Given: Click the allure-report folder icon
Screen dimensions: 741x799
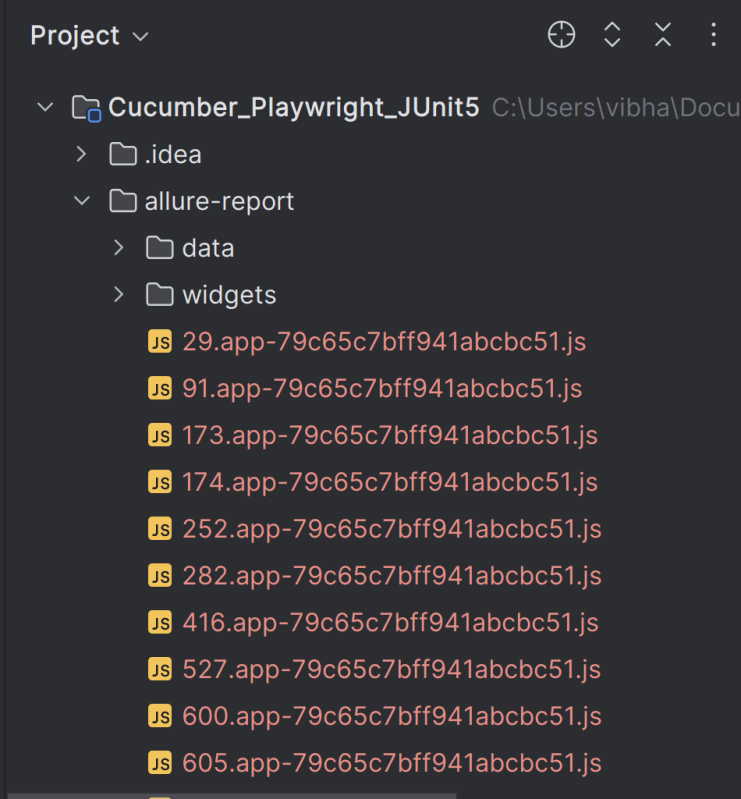Looking at the screenshot, I should click(x=123, y=201).
